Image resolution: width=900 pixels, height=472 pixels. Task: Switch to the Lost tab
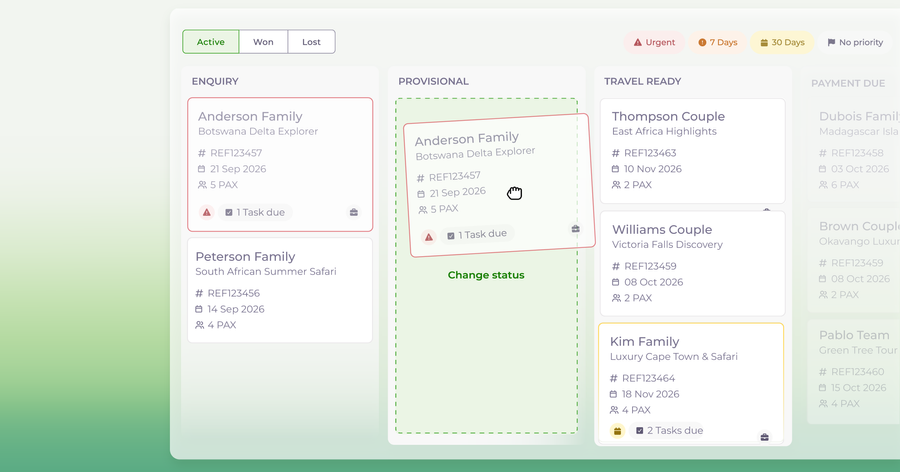click(311, 42)
